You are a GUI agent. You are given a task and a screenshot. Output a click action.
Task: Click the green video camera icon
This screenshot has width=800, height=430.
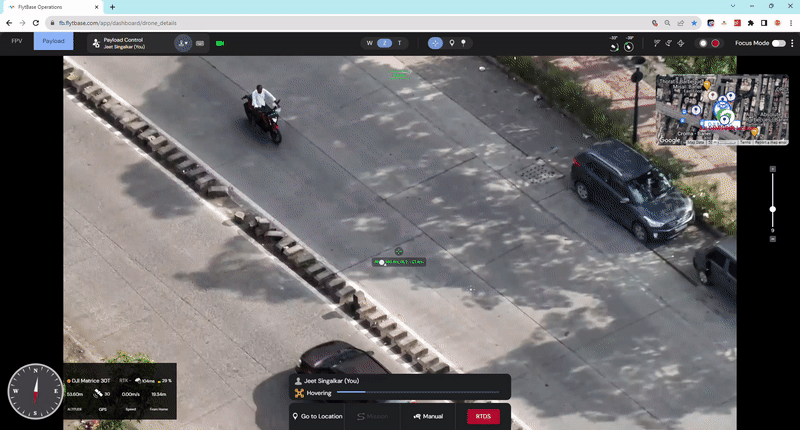click(220, 43)
